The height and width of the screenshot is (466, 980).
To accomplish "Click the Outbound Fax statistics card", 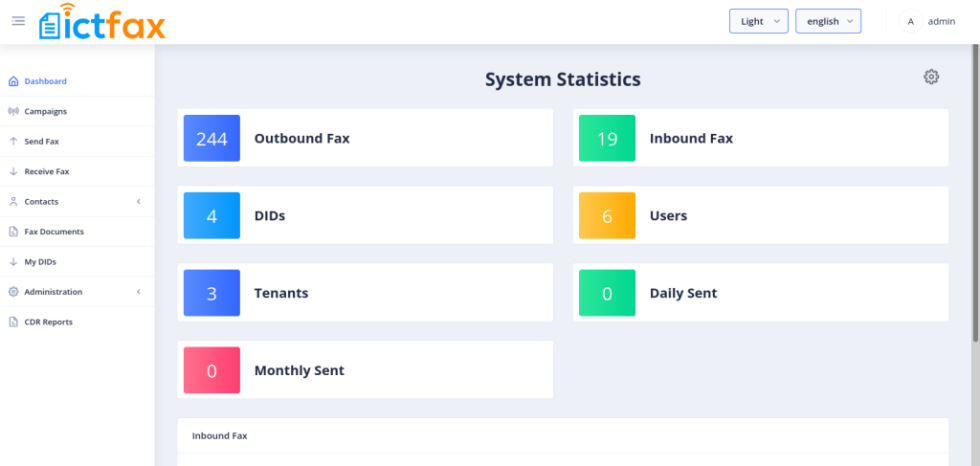I will [x=365, y=138].
